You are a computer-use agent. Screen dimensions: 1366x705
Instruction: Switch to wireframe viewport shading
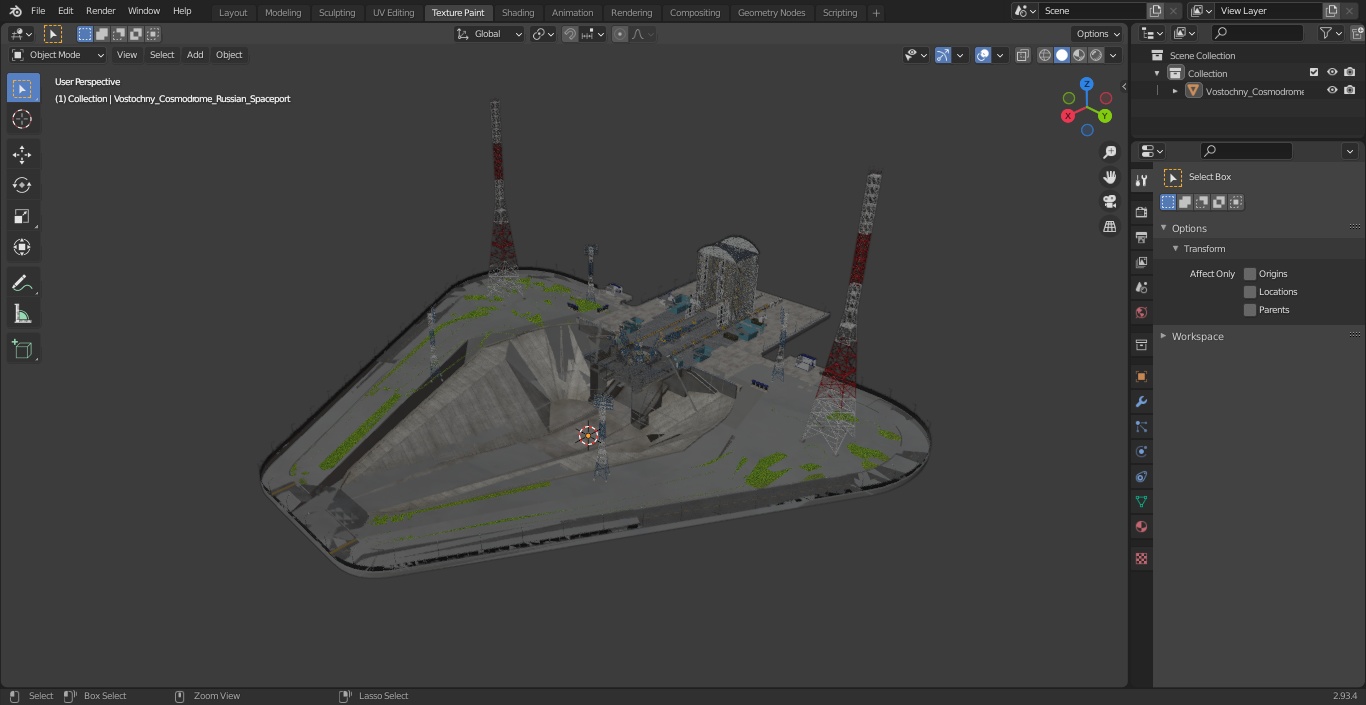(1045, 55)
